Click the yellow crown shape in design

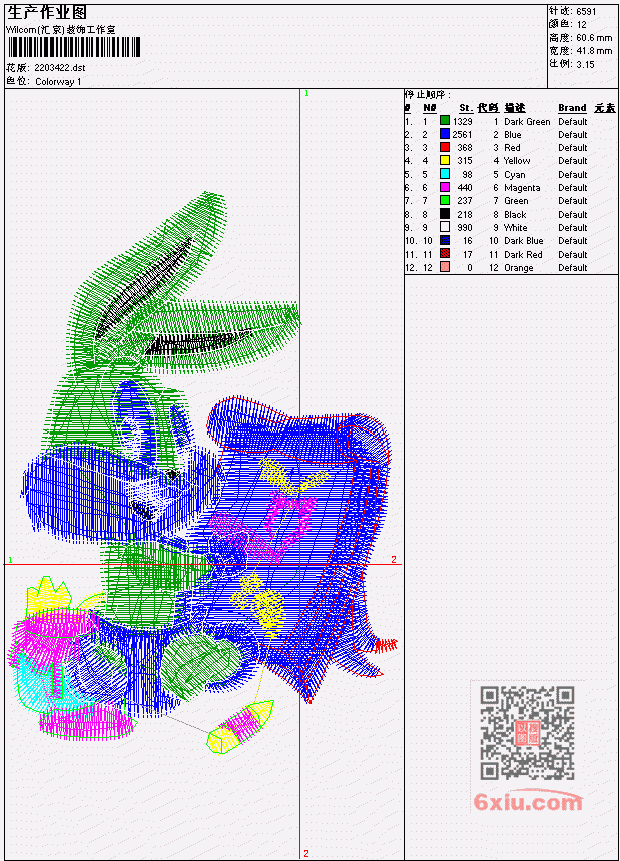click(48, 597)
